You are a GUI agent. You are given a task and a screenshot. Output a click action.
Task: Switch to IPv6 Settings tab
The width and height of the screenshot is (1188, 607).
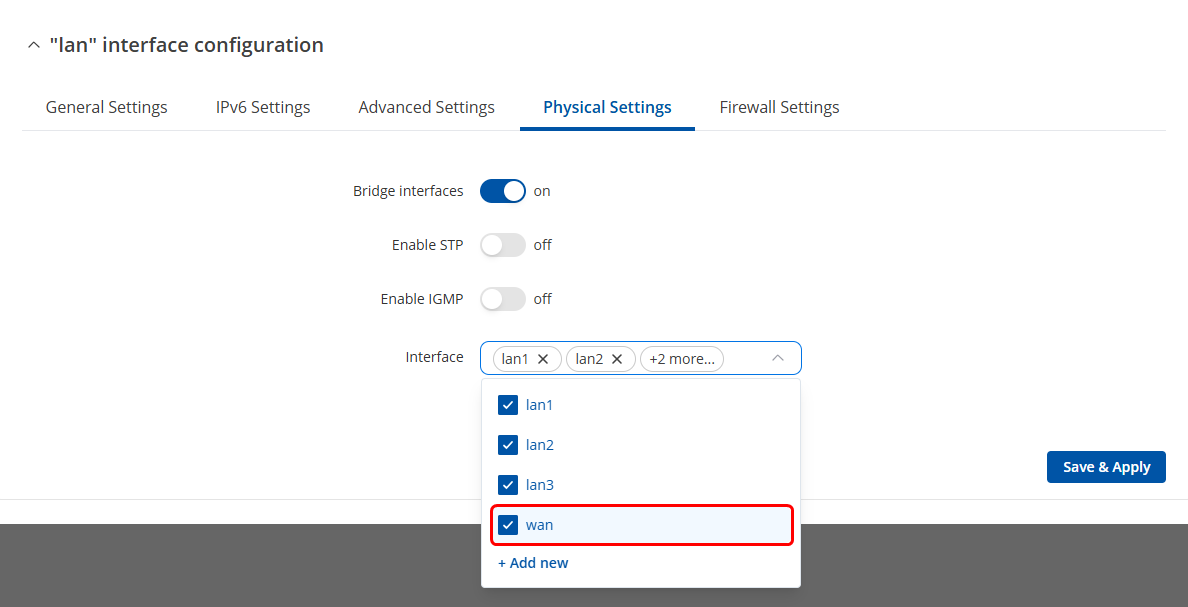tap(263, 107)
